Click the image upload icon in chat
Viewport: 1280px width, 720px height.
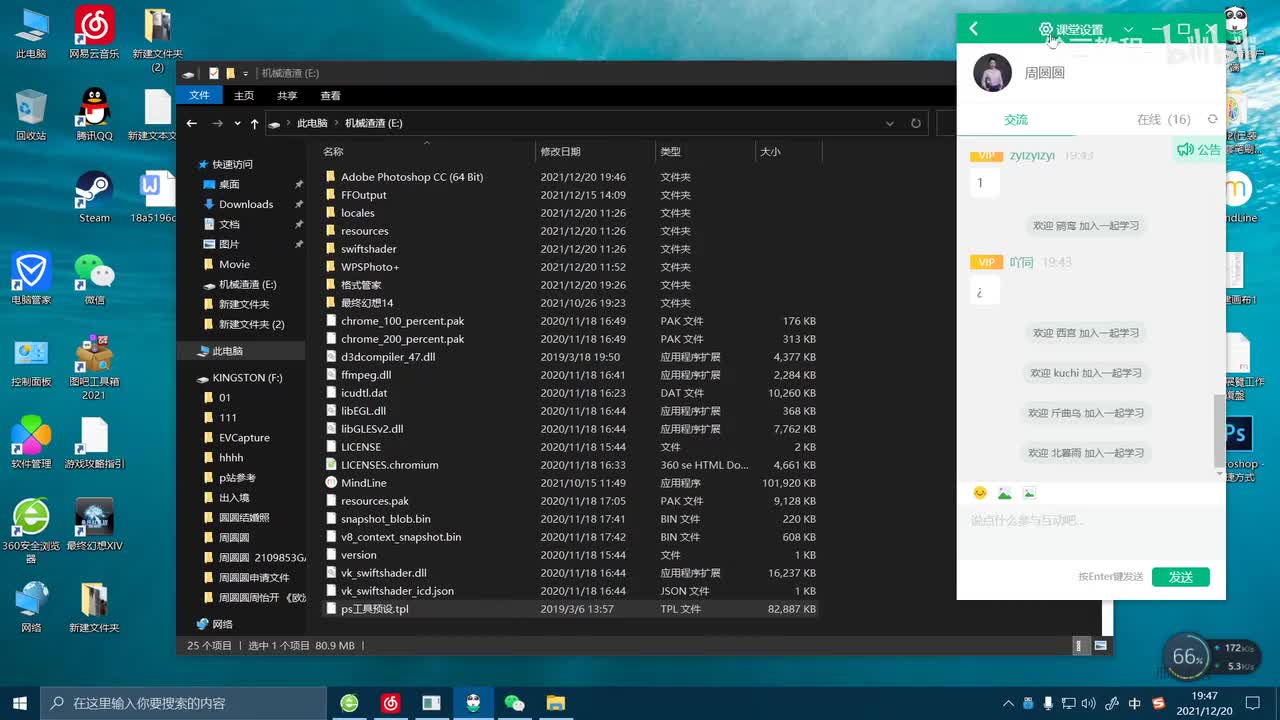pyautogui.click(x=1004, y=493)
